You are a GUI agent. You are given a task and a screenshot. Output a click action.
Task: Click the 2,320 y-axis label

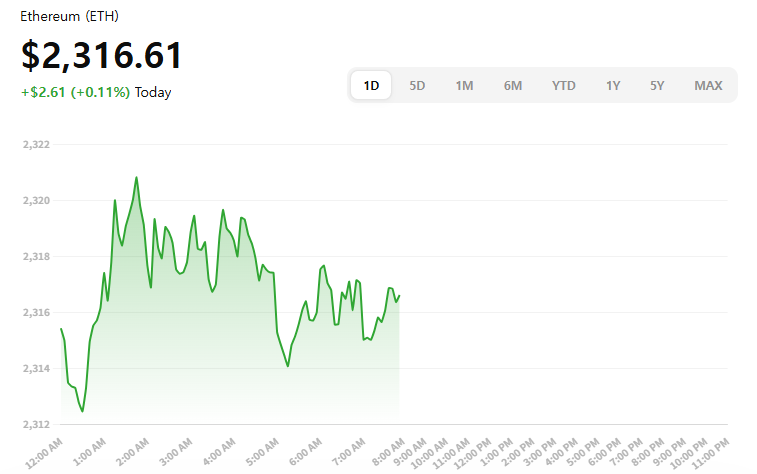36,200
